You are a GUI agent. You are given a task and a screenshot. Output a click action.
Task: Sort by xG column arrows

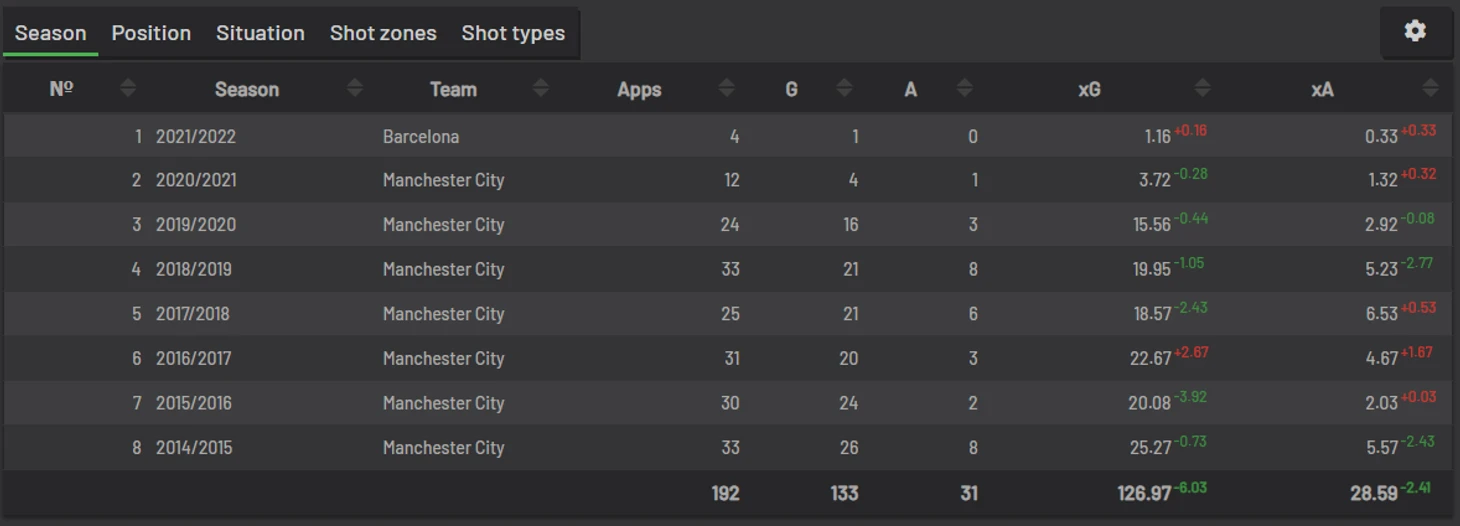coord(1203,88)
